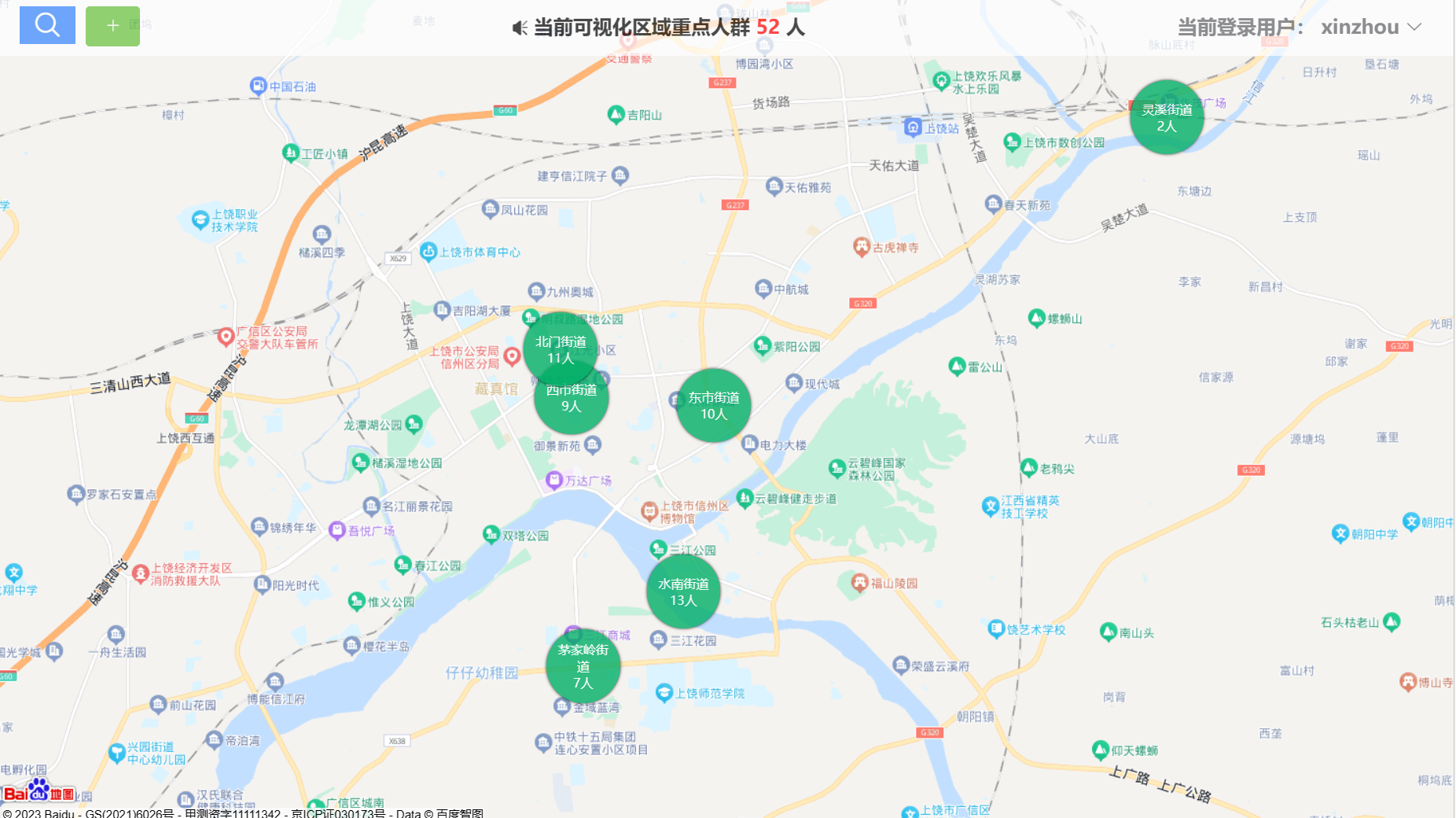The height and width of the screenshot is (818, 1456).
Task: Click the speaker announcement icon
Action: 520,28
